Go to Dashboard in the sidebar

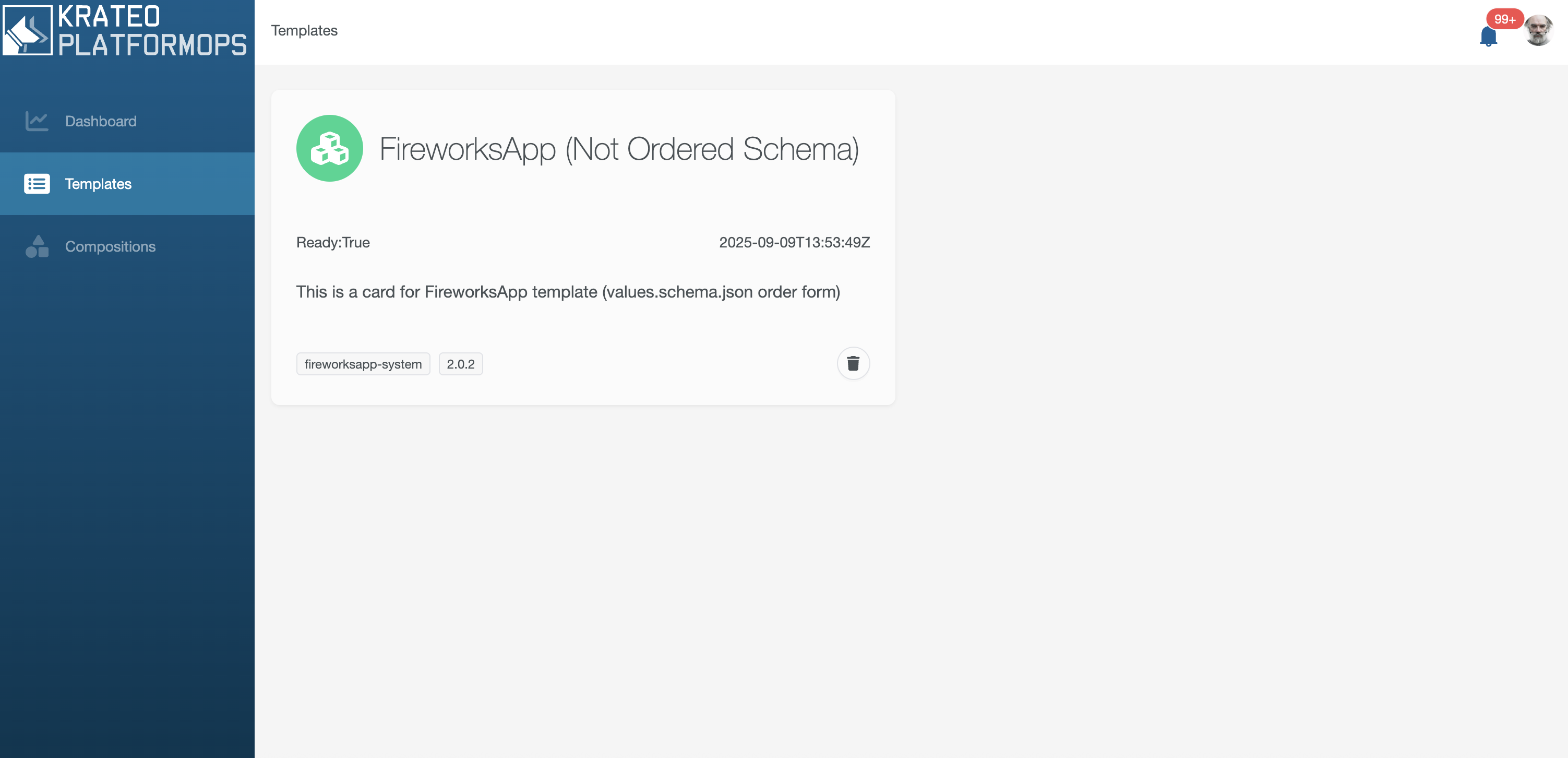[x=100, y=121]
